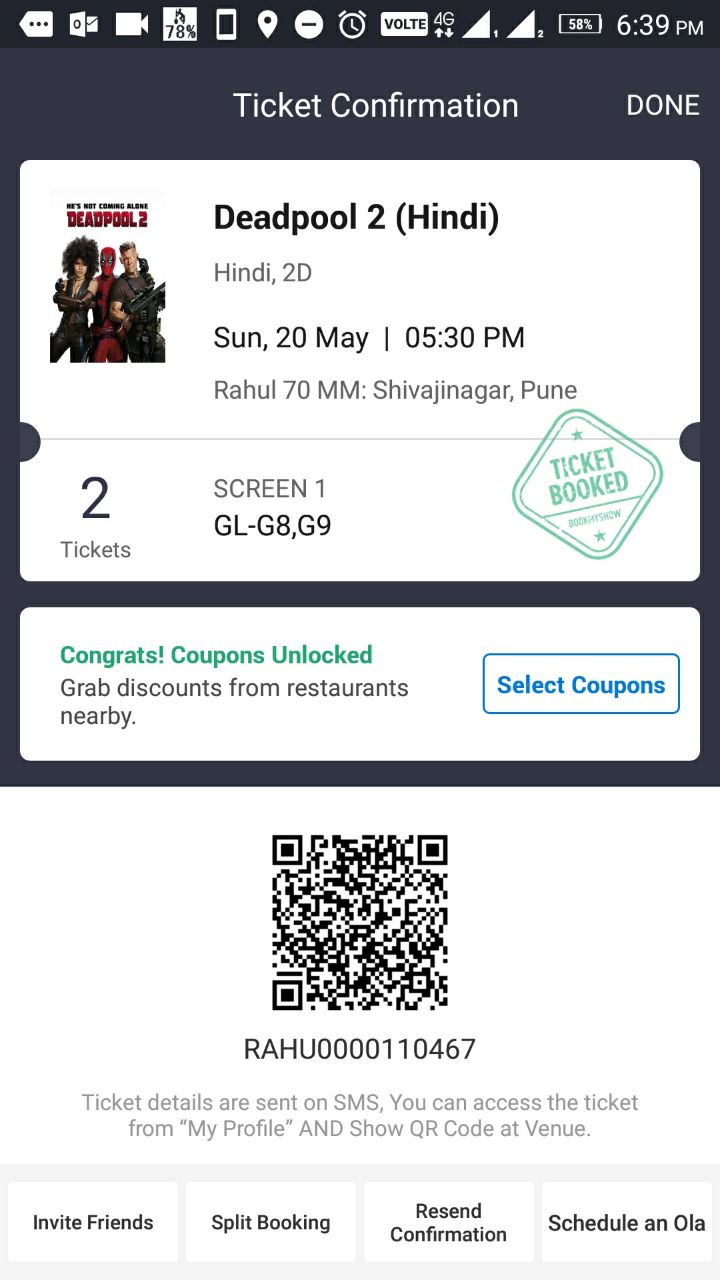
Task: Tap the Outlook notification icon
Action: (84, 25)
